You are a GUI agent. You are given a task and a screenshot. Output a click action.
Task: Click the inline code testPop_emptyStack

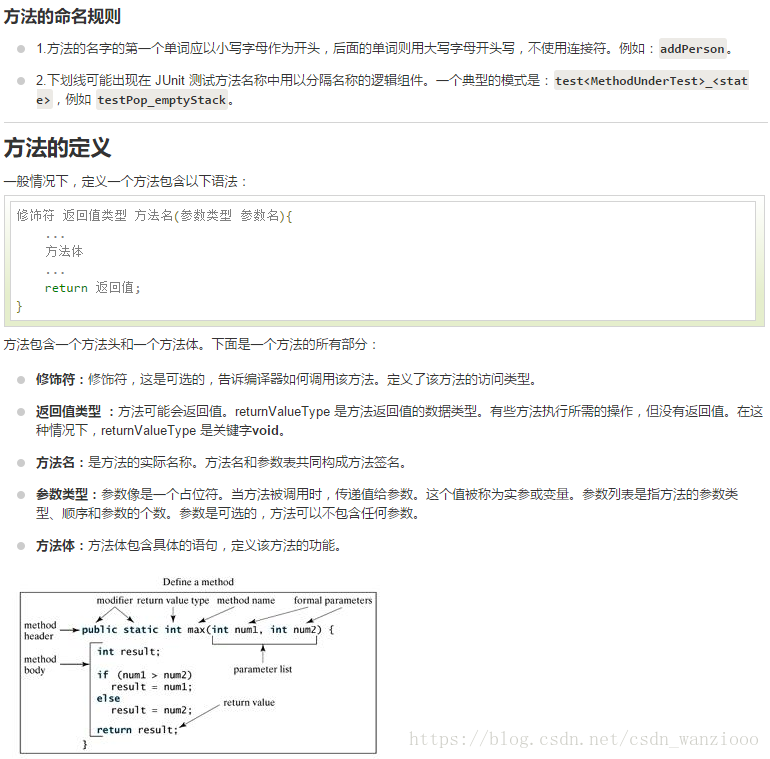click(x=162, y=100)
